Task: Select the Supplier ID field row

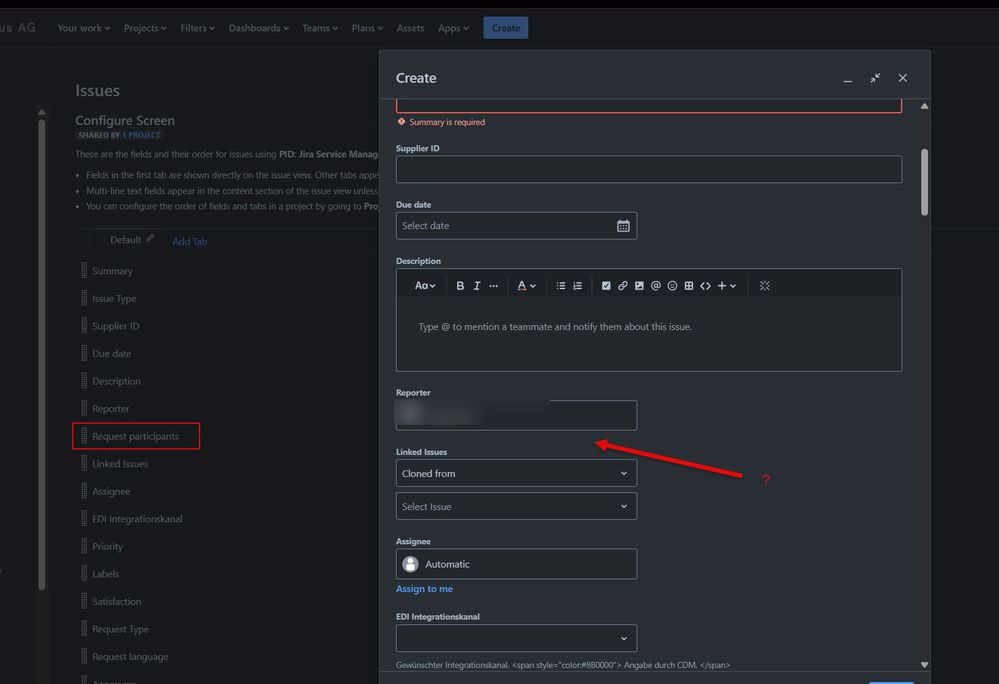Action: [115, 326]
